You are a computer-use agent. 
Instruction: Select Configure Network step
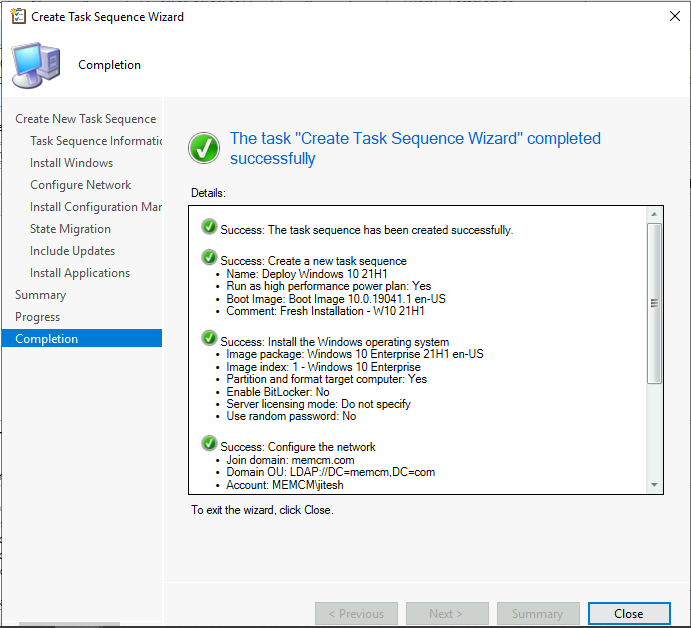(80, 185)
